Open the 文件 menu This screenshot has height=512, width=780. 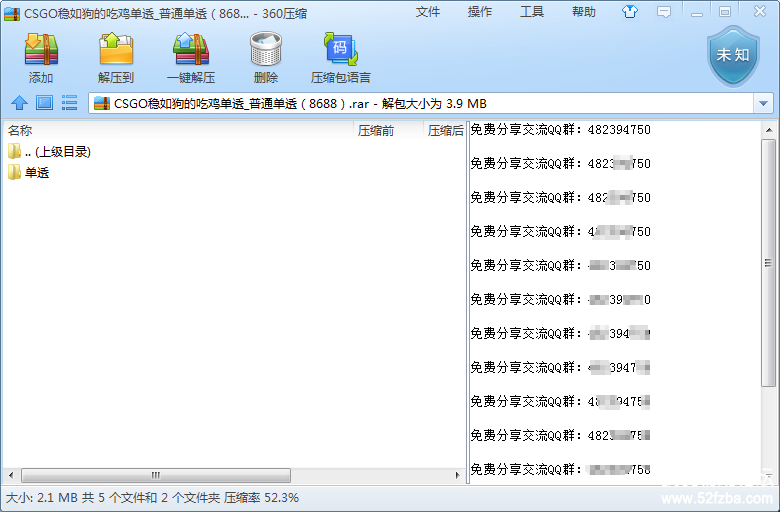[428, 12]
